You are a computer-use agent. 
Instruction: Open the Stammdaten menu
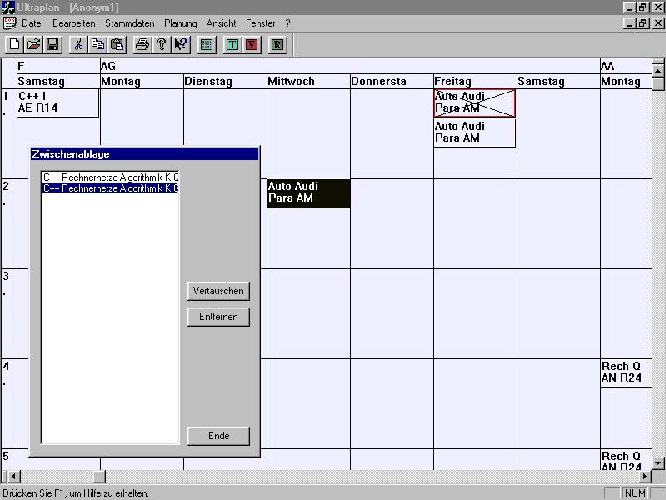tap(130, 22)
